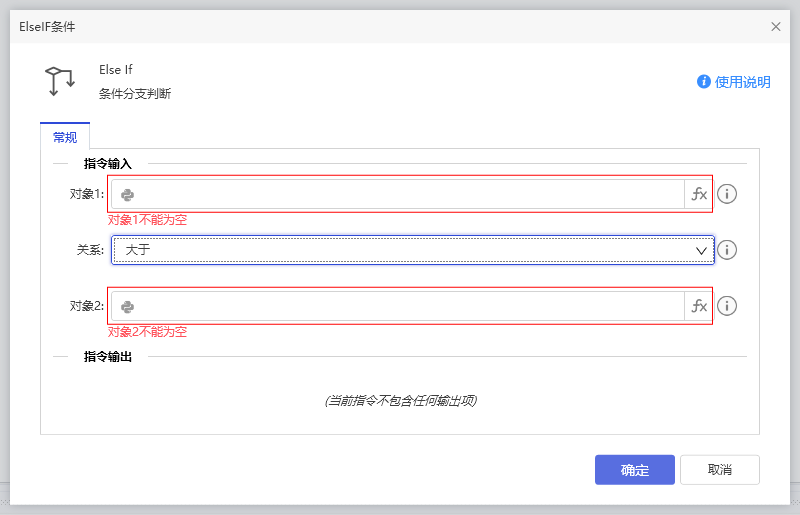This screenshot has width=800, height=515.
Task: Show the info tooltip for 关系
Action: click(727, 250)
